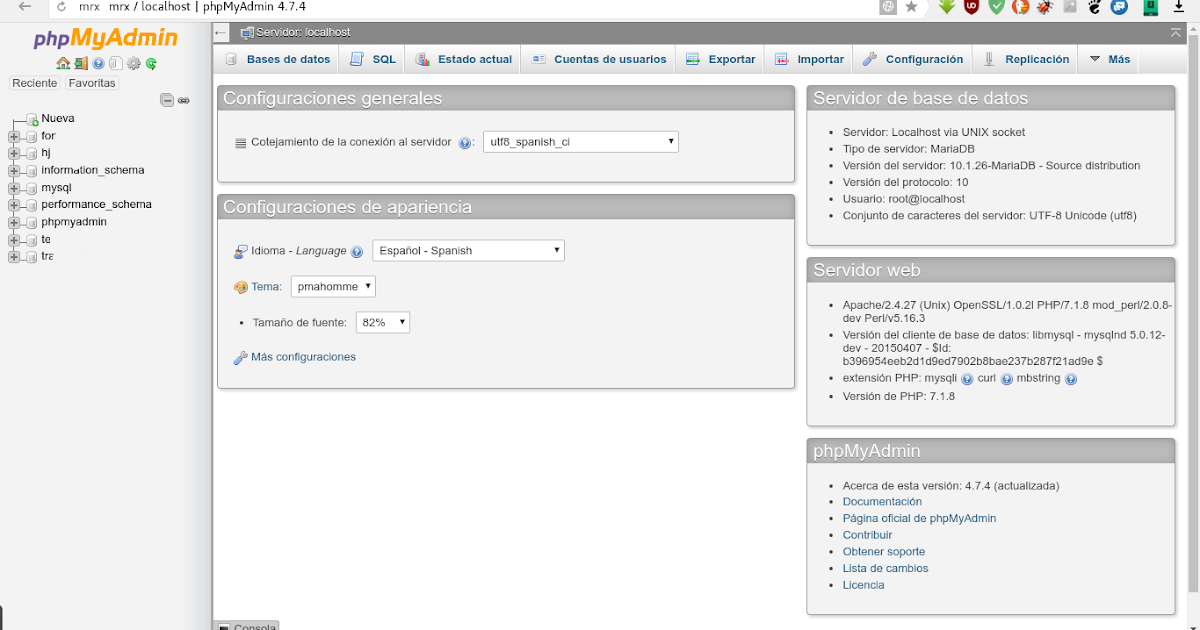Click the home icon in the navigation panel

click(63, 63)
